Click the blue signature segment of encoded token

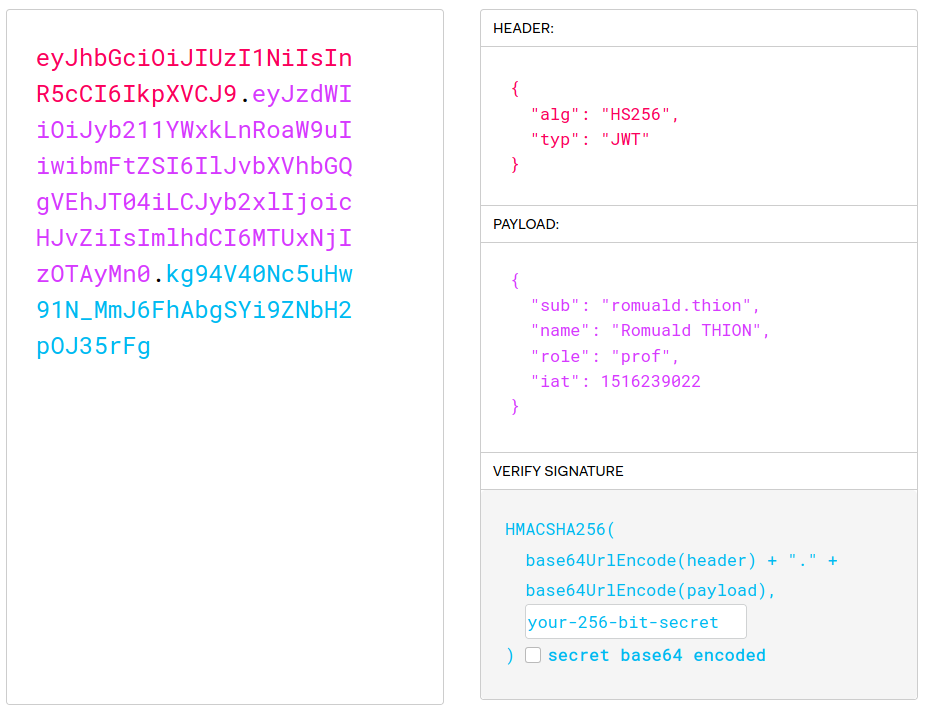pos(194,310)
